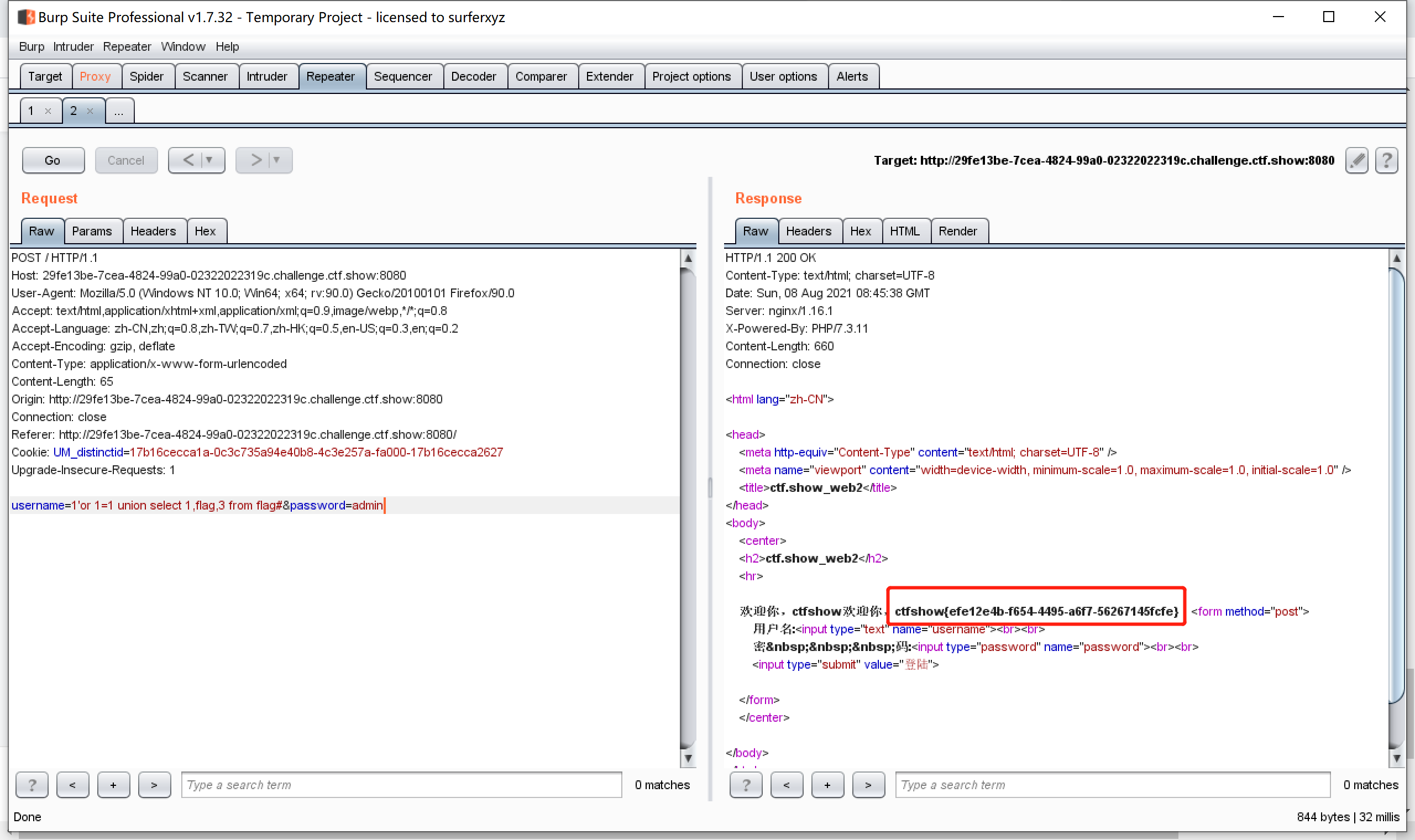Viewport: 1415px width, 840px height.
Task: Open the back-navigation dropdown arrow
Action: pyautogui.click(x=211, y=160)
